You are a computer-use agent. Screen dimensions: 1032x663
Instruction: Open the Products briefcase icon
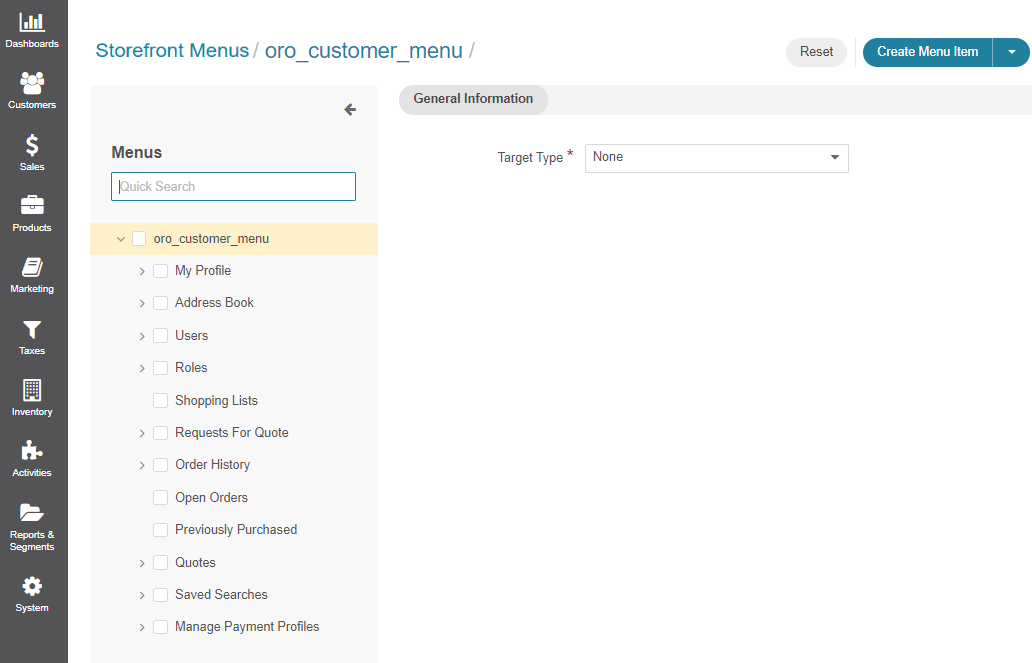tap(32, 206)
